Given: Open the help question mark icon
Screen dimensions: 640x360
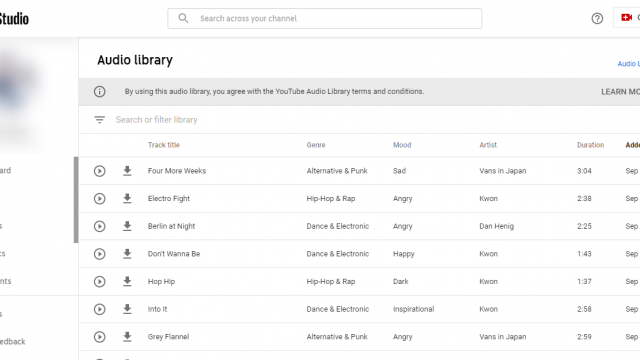Looking at the screenshot, I should coord(597,18).
